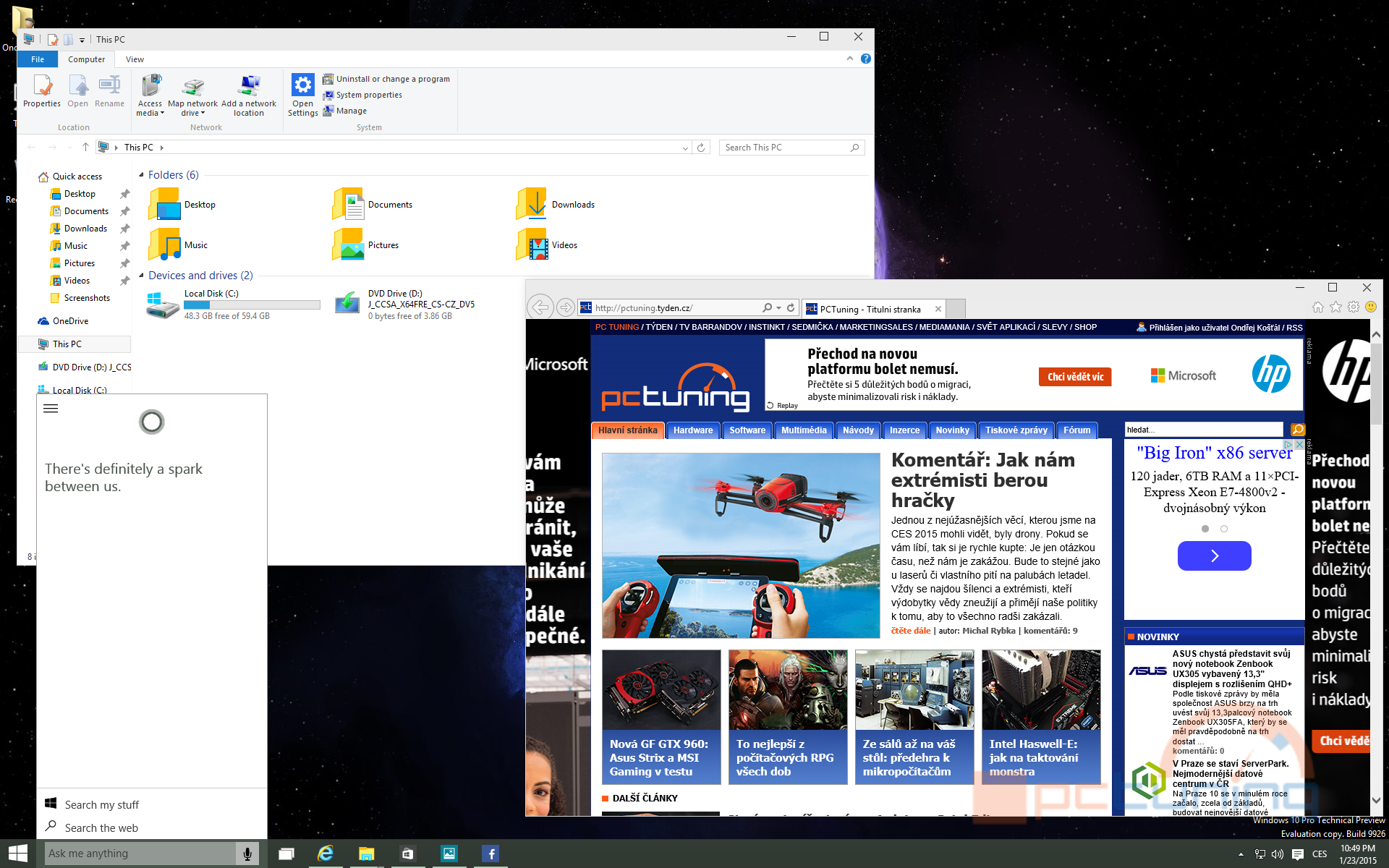
Task: Select the second carousel dot in ad
Action: click(1224, 529)
